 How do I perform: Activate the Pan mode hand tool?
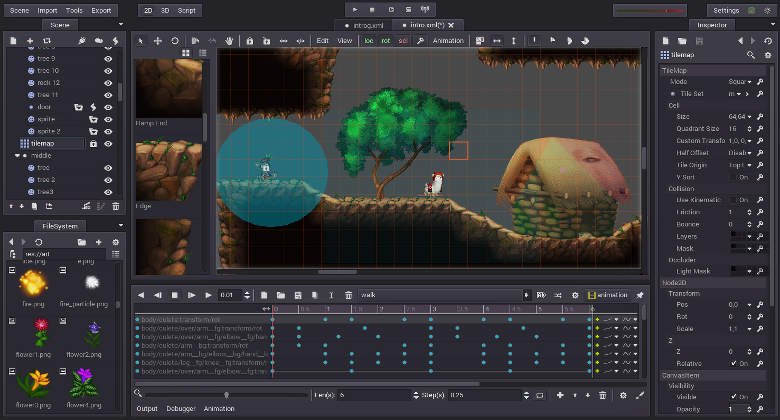229,41
